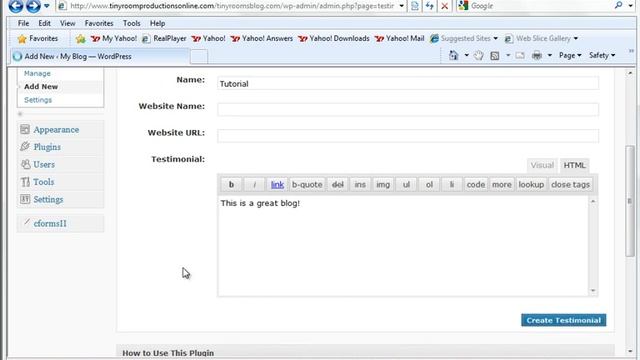Click the lookup editor button
This screenshot has width=640, height=360.
point(531,184)
